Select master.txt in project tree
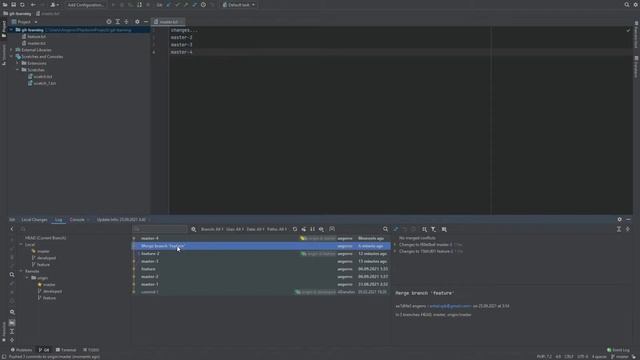 (x=33, y=43)
